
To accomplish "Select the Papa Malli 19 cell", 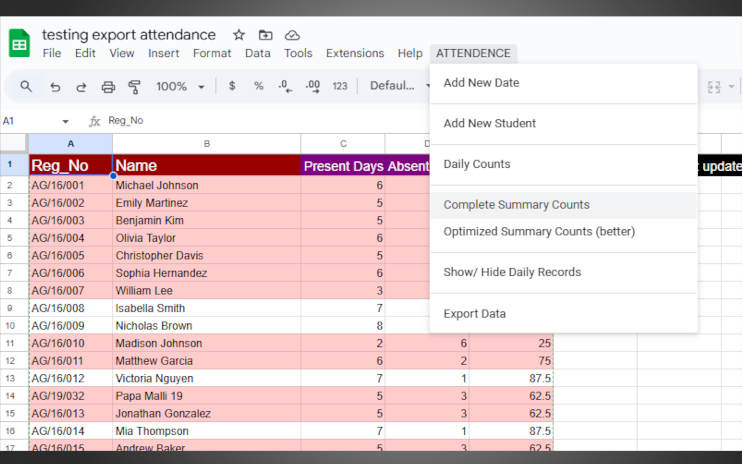I will [206, 396].
